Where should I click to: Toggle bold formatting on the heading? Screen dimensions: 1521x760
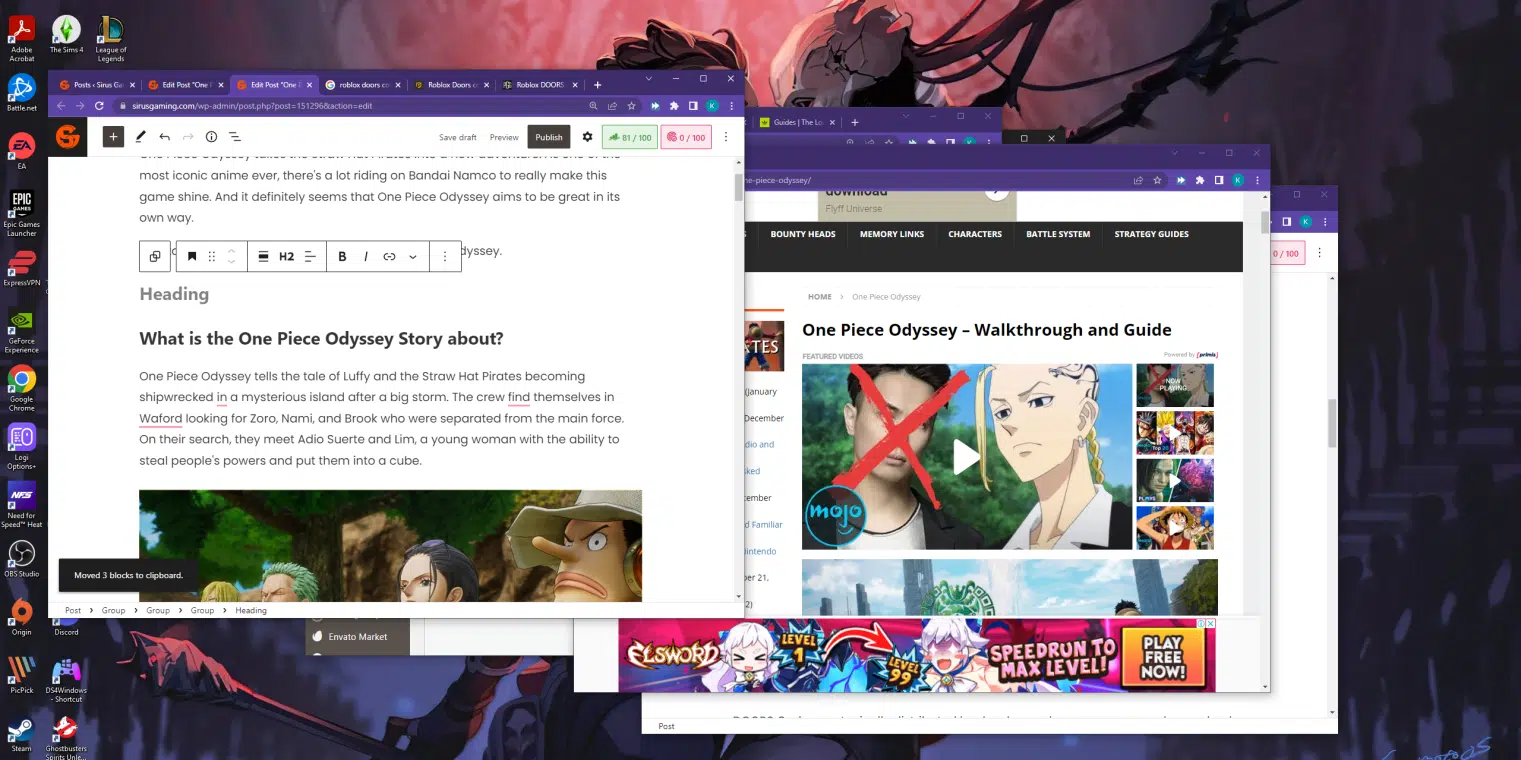(x=342, y=257)
